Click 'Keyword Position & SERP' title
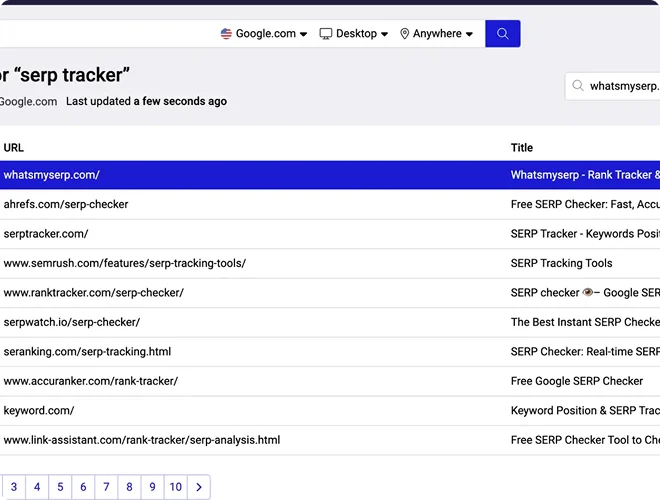Viewport: 660px width, 500px height. point(585,410)
